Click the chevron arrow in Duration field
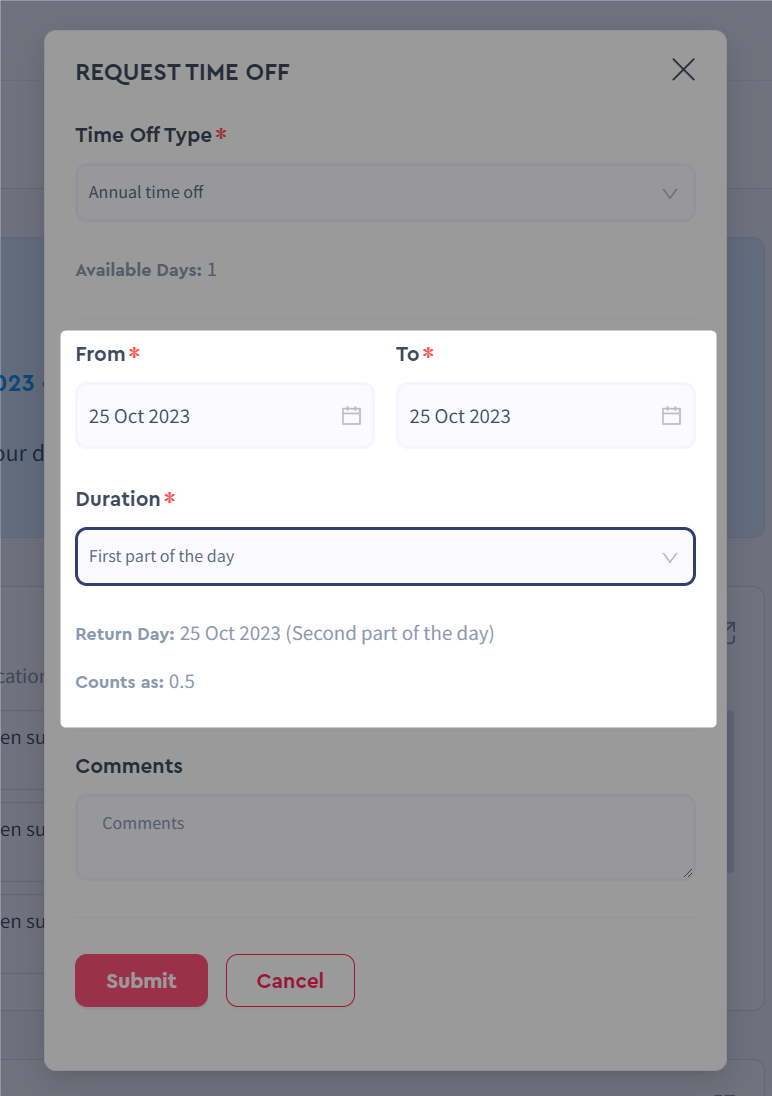This screenshot has height=1096, width=772. tap(670, 558)
